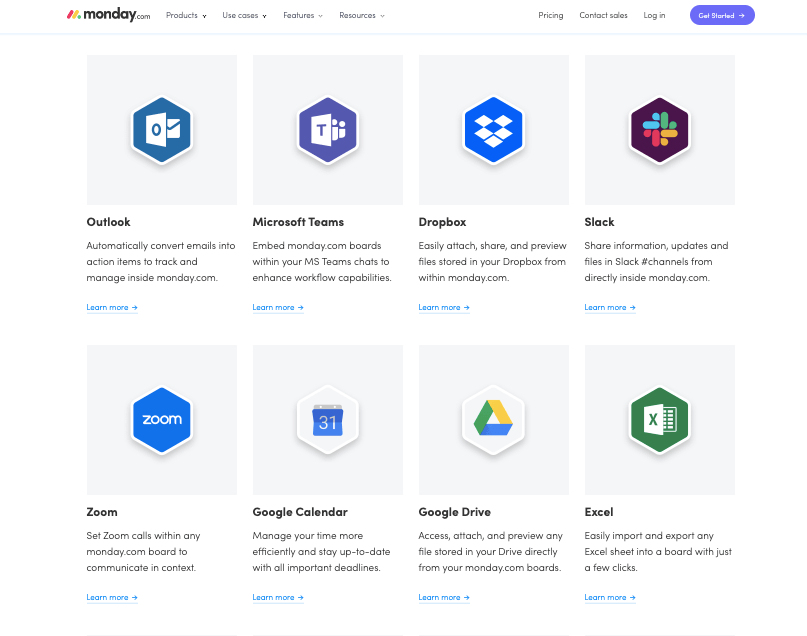Click the Google Calendar hexagon icon

(x=328, y=420)
